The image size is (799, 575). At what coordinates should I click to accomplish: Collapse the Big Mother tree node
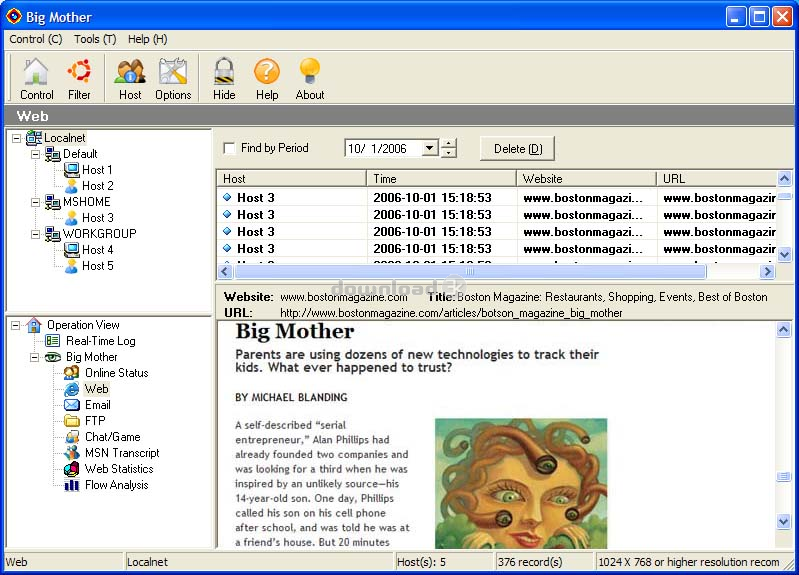pos(36,357)
